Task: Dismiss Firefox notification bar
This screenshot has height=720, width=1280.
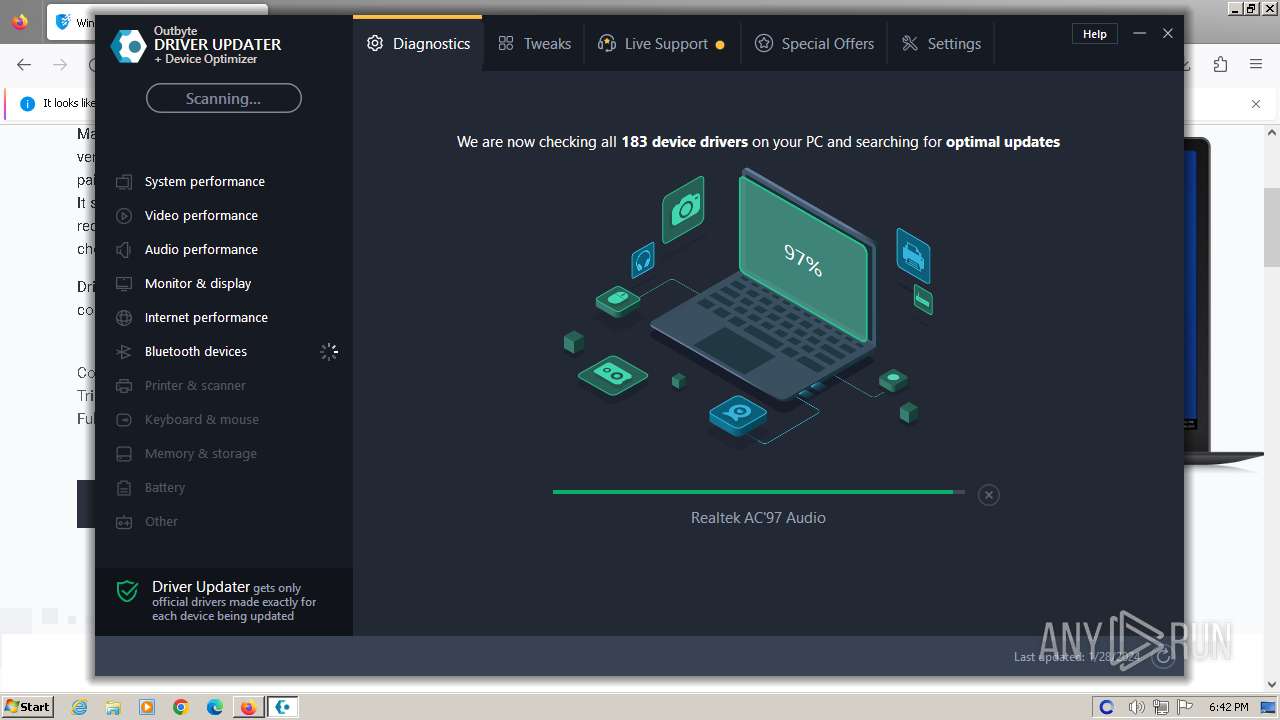Action: 1256,104
